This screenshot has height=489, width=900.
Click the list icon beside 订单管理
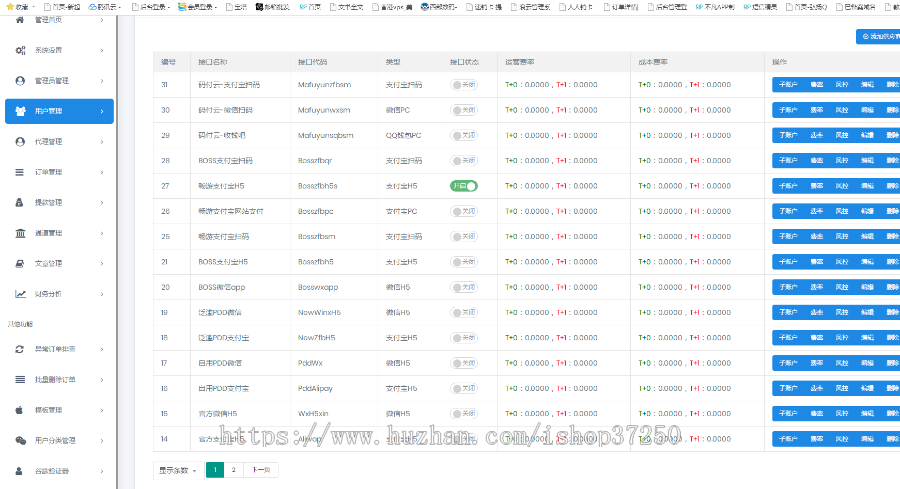(21, 172)
